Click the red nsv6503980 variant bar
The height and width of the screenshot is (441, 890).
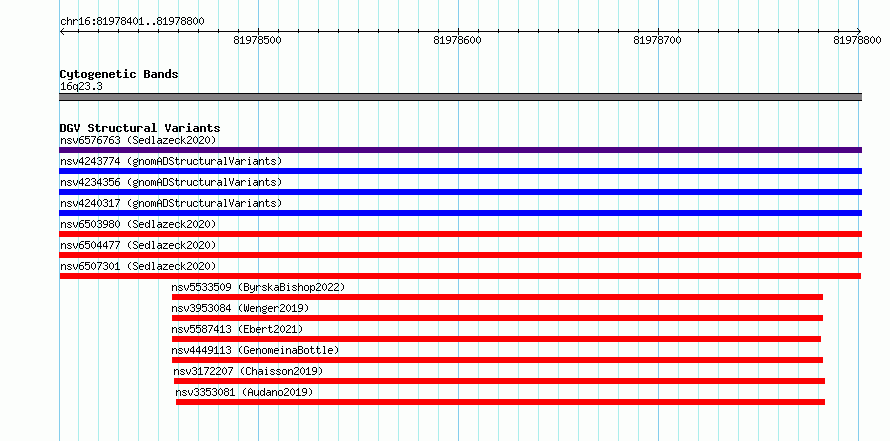[460, 234]
